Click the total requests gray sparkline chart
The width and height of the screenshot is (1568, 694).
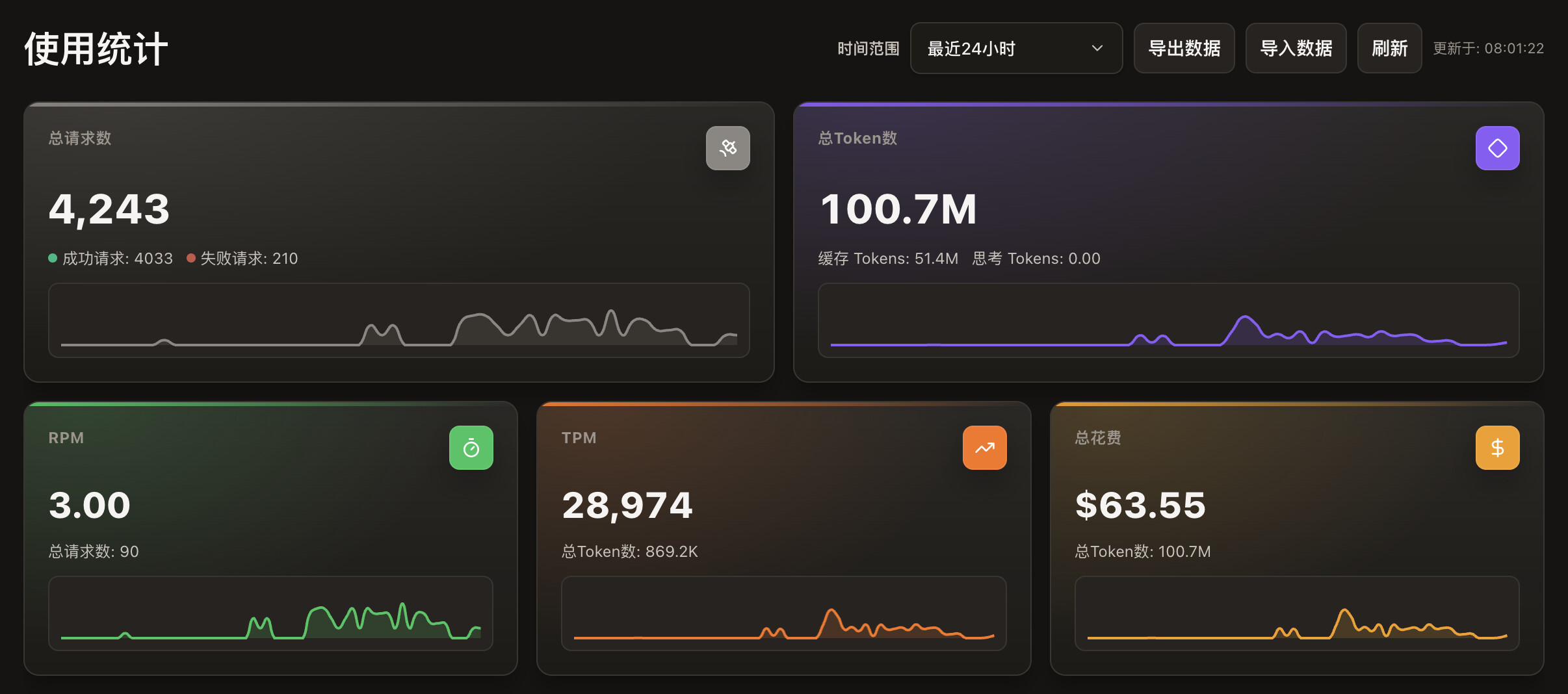tap(399, 320)
